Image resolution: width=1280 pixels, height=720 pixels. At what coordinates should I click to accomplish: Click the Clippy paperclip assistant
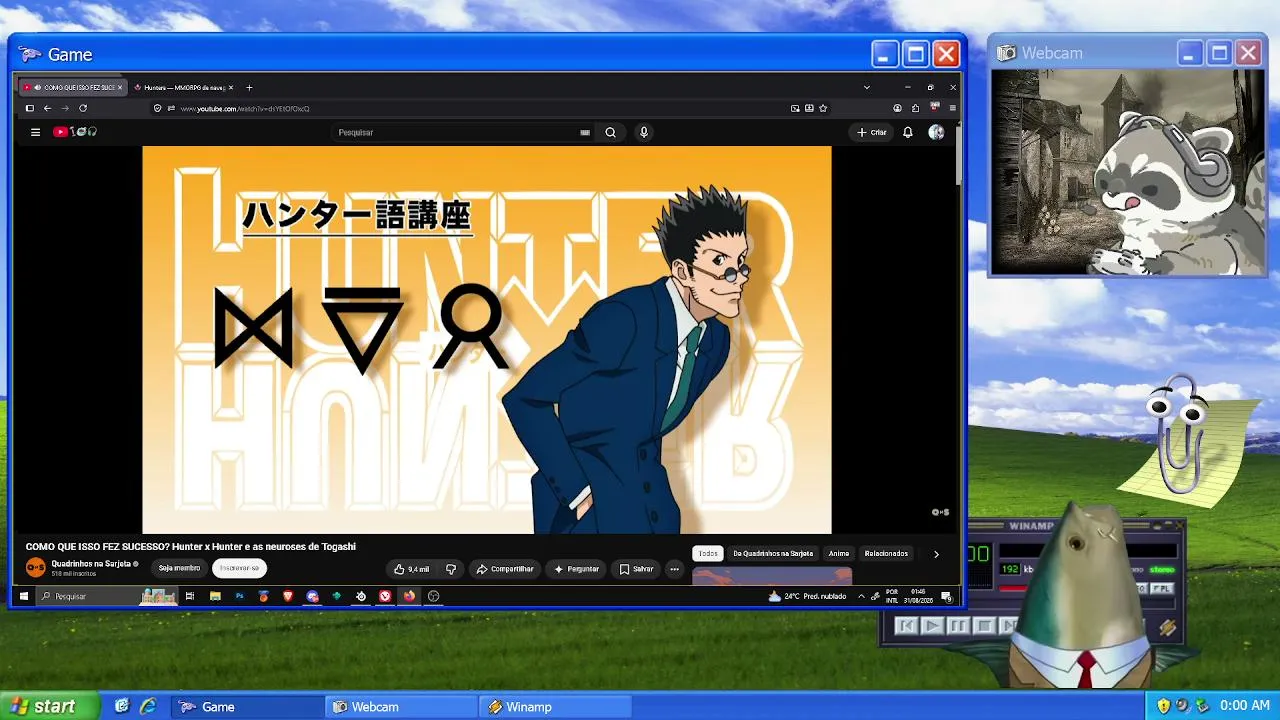1180,435
